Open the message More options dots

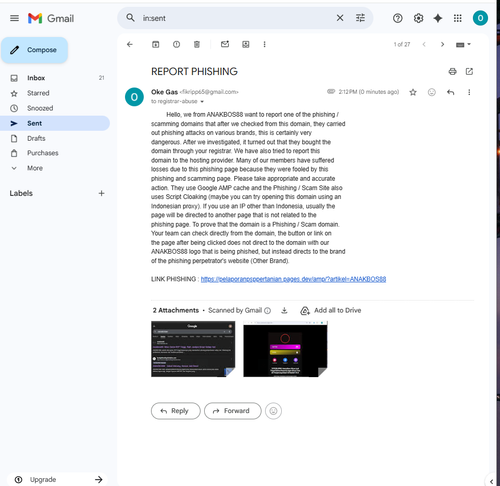click(x=469, y=92)
